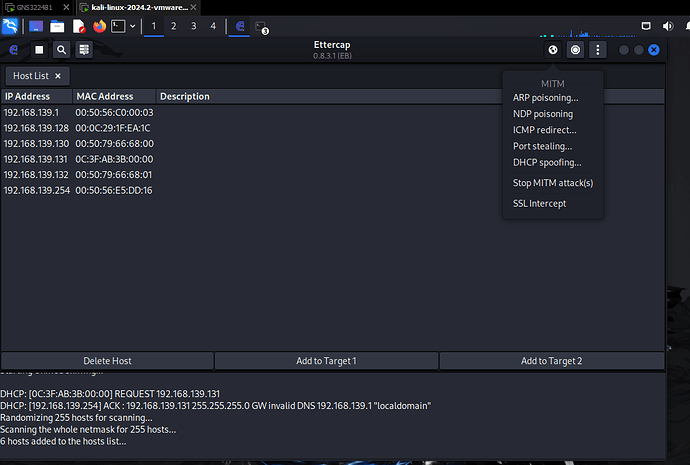
Task: Switch to kali-linux-2024.2-vmware tab
Action: [x=139, y=7]
